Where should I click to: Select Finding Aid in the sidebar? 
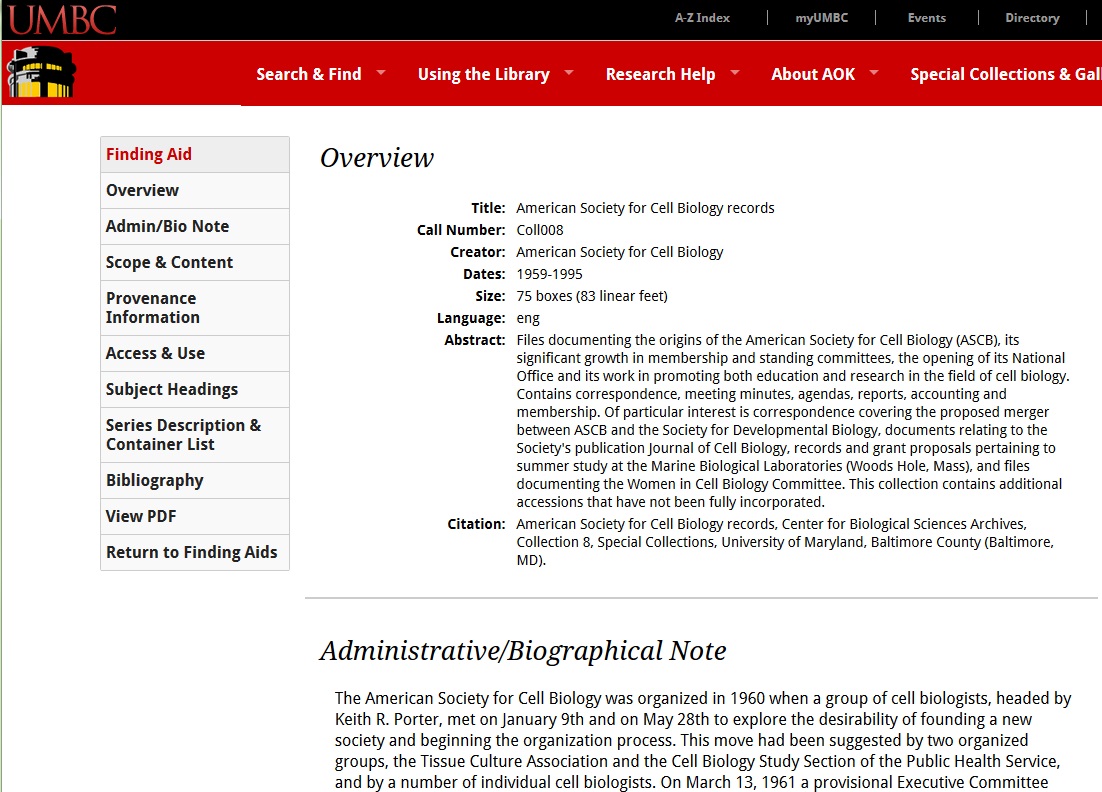[x=195, y=155]
